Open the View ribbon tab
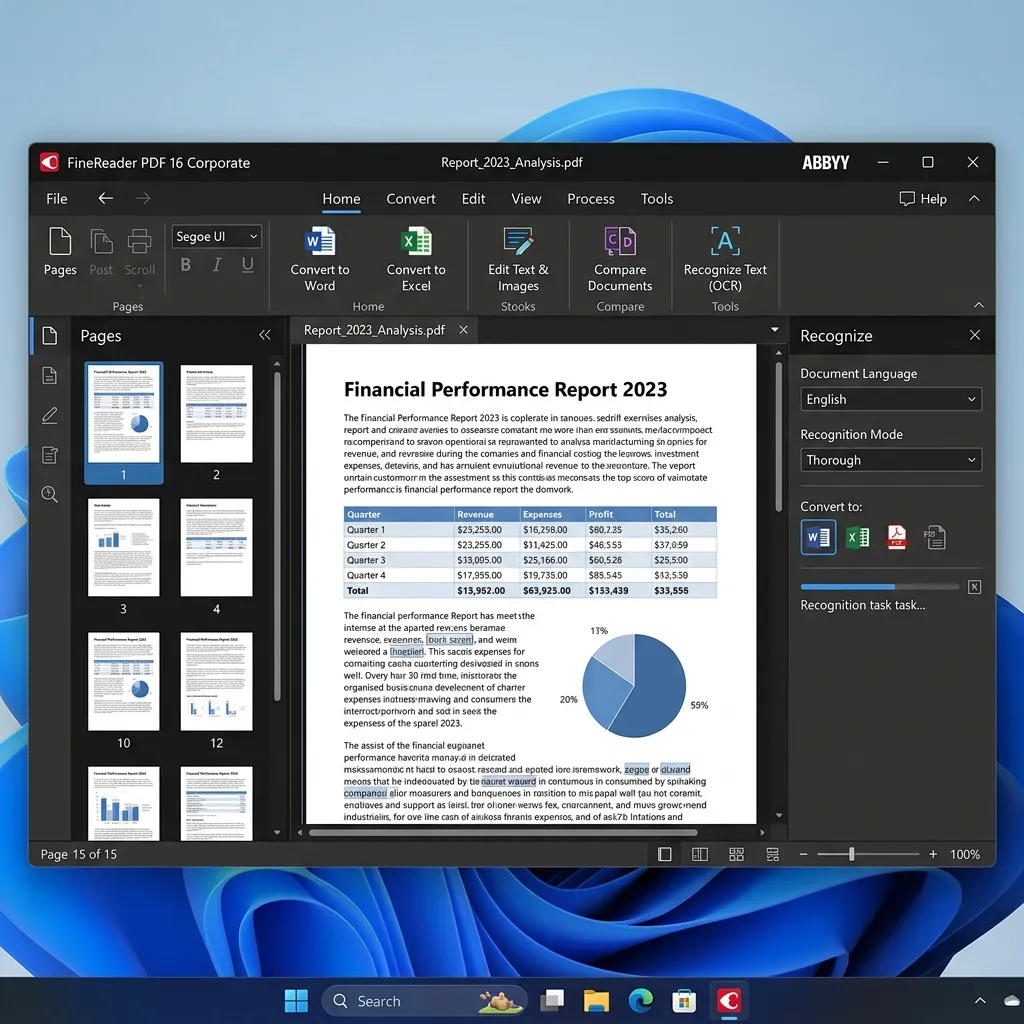The image size is (1024, 1024). pyautogui.click(x=526, y=199)
